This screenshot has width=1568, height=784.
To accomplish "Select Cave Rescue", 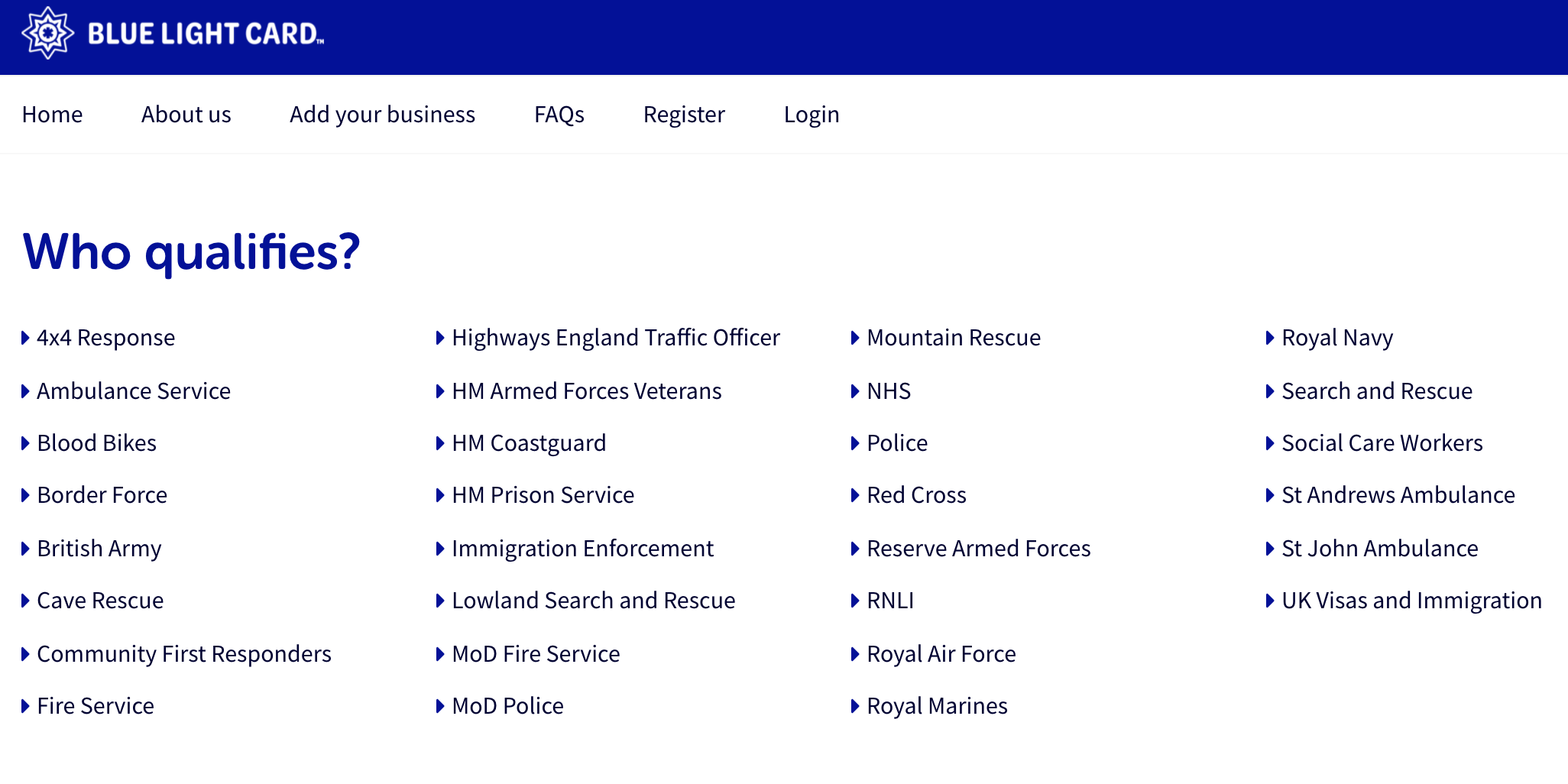I will (x=100, y=601).
